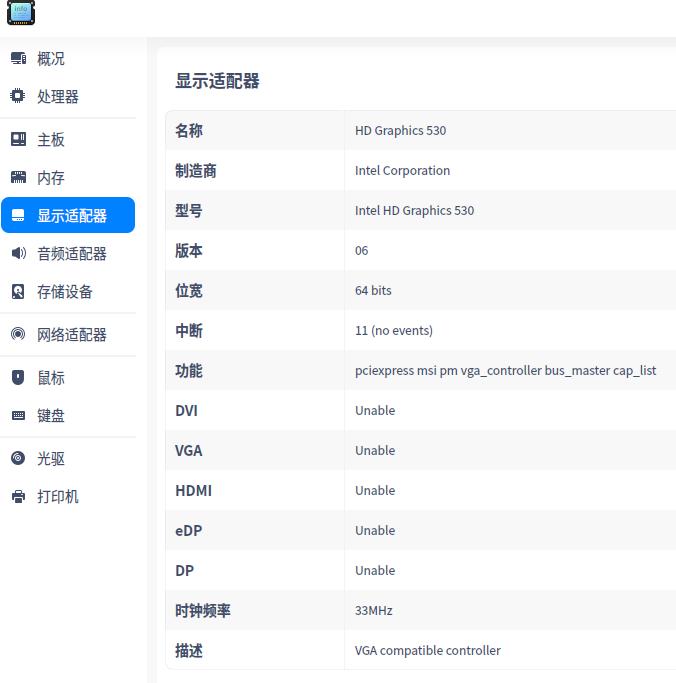This screenshot has width=676, height=683.
Task: Click the 版本 field label
Action: 189,251
